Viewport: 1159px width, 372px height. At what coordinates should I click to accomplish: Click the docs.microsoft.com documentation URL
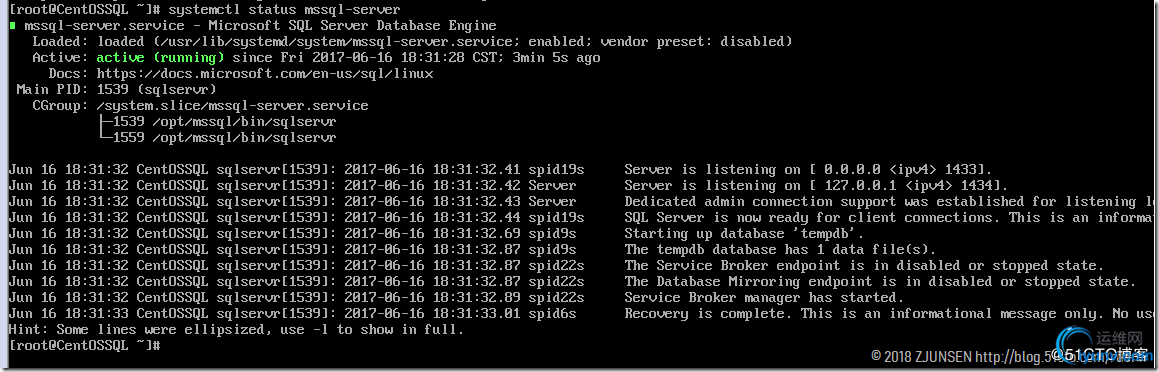(265, 74)
